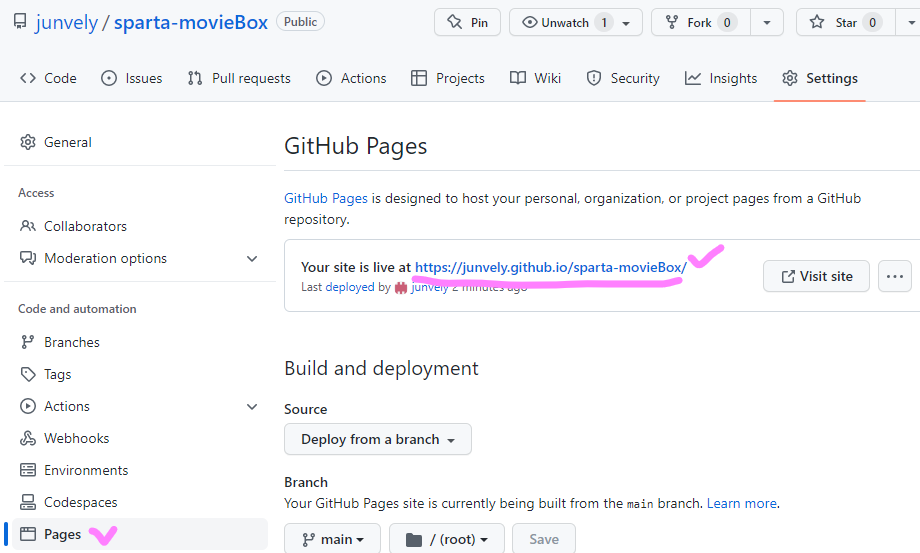Click the comment icon beside Moderation options
Screen dimensions: 920x553
(28, 258)
